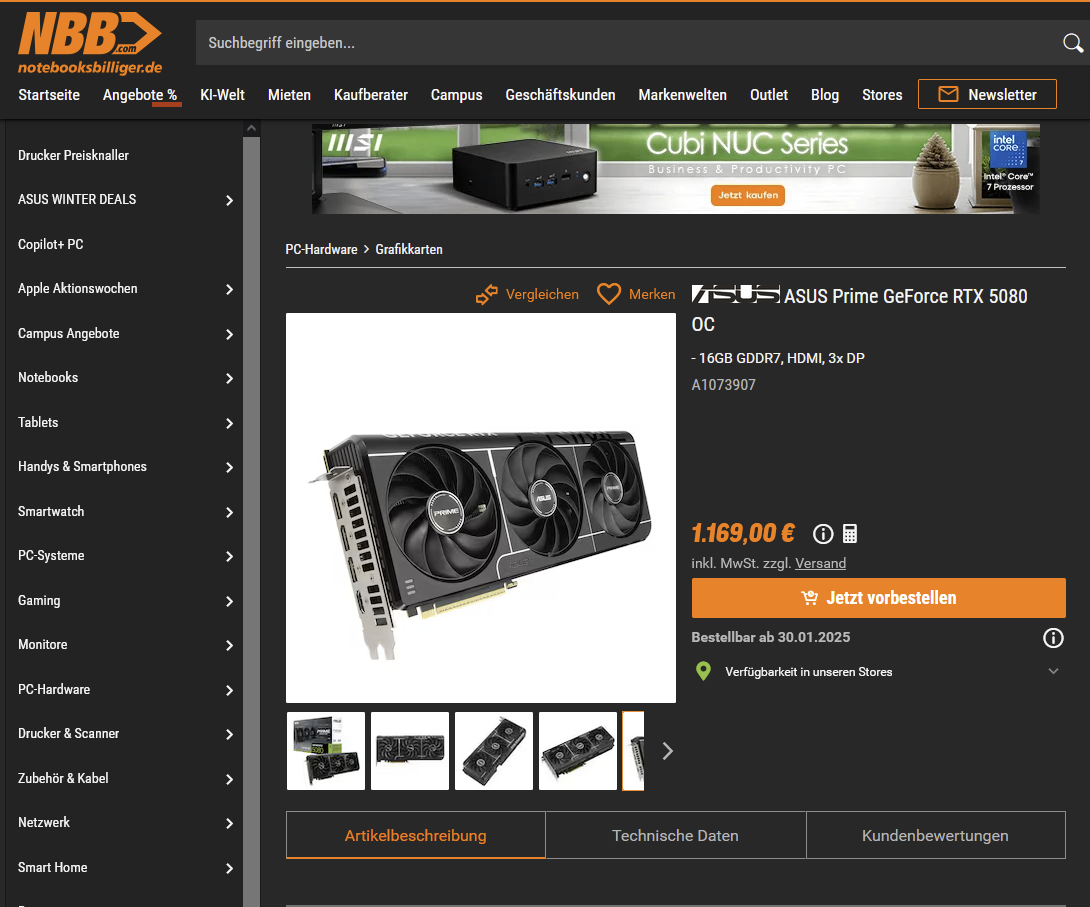Expand Drucker & Scanner category chevron
Screen dimensions: 1090x907
pyautogui.click(x=229, y=734)
